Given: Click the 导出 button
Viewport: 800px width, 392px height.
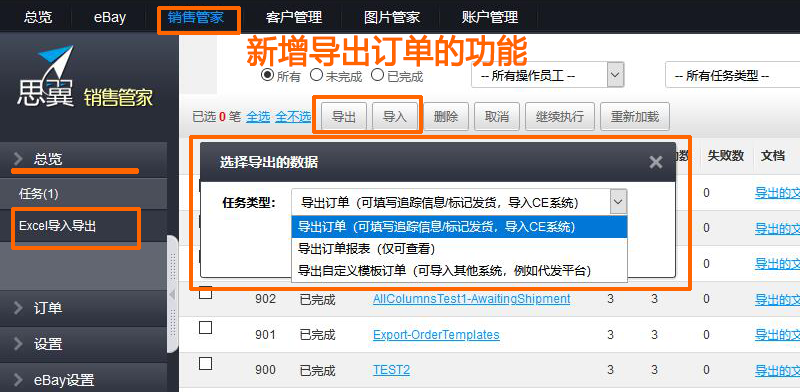Looking at the screenshot, I should [x=343, y=116].
